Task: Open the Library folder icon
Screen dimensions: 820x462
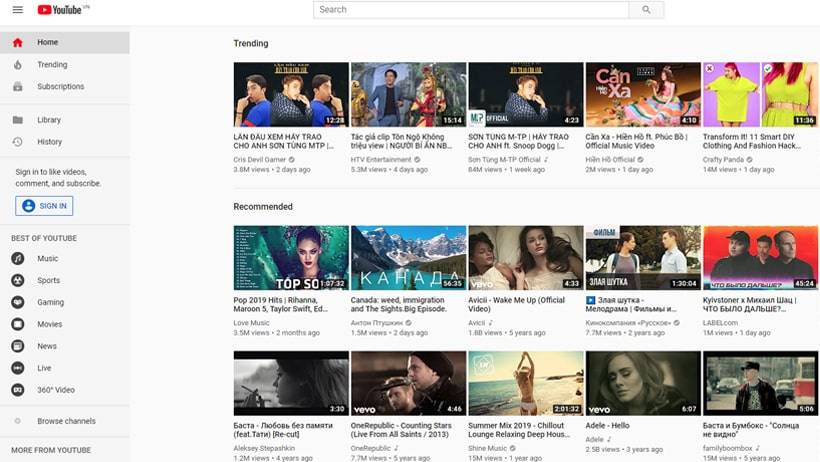Action: click(17, 120)
